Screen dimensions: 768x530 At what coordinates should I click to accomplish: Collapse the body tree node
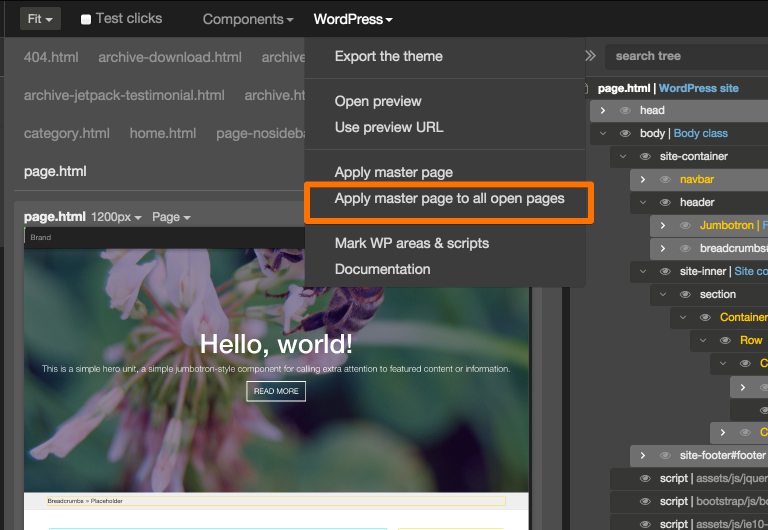pyautogui.click(x=603, y=133)
